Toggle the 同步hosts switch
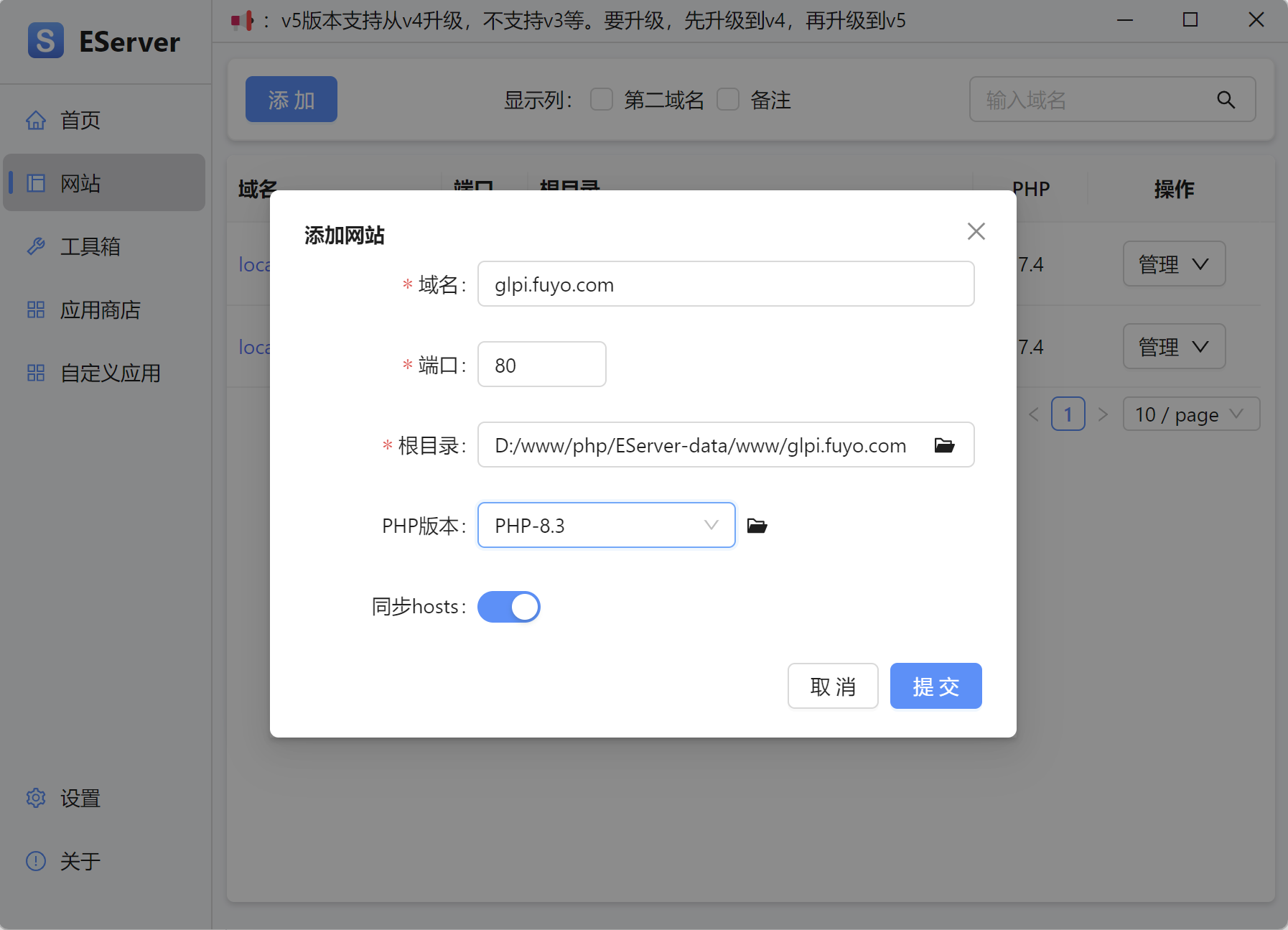The width and height of the screenshot is (1288, 930). pyautogui.click(x=508, y=607)
